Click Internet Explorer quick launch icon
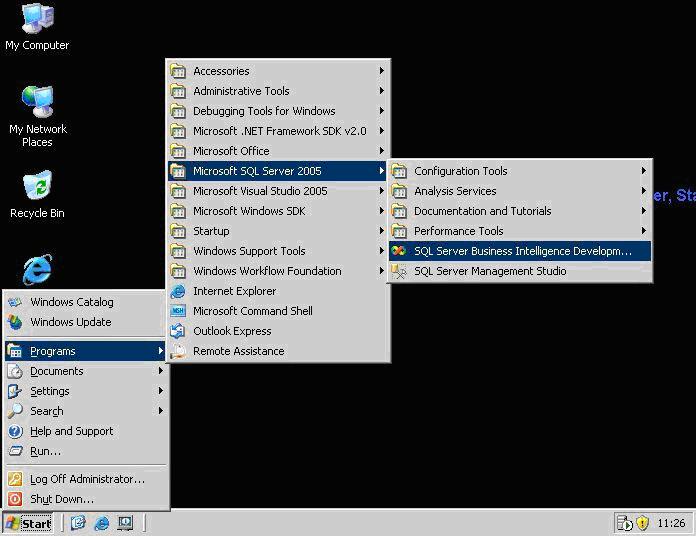696x536 pixels. 102,523
